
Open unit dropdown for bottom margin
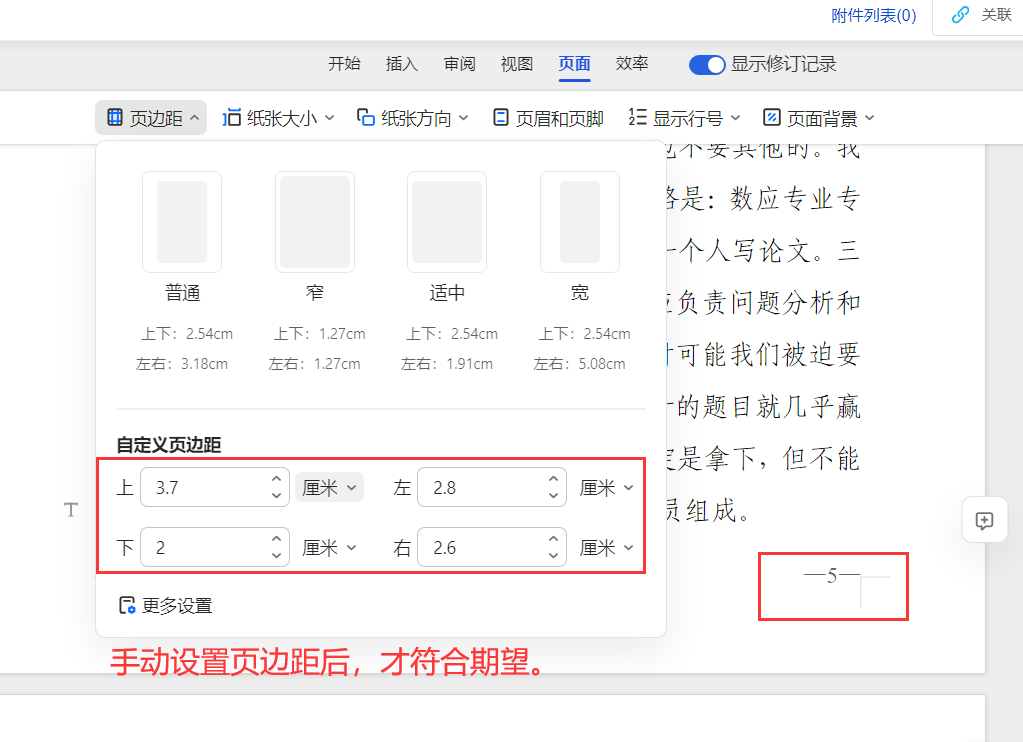pos(329,548)
